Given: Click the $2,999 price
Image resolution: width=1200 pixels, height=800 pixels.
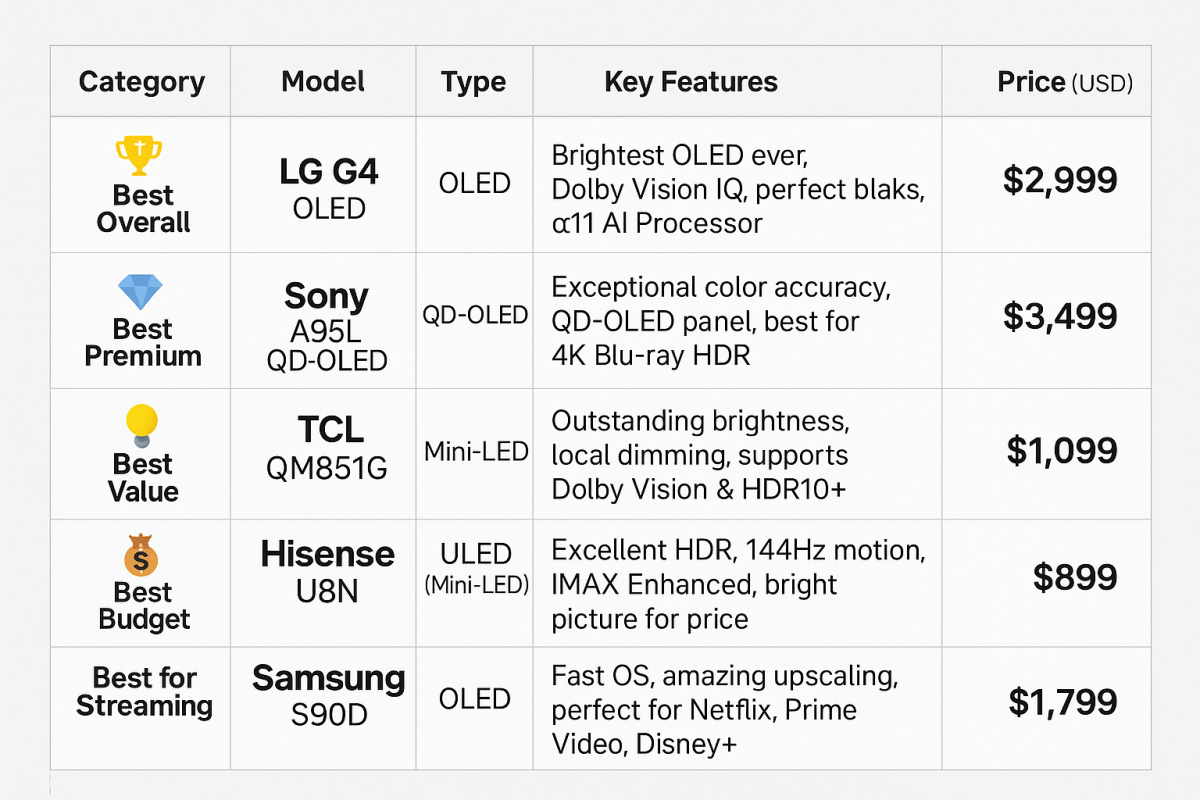Looking at the screenshot, I should click(1060, 180).
